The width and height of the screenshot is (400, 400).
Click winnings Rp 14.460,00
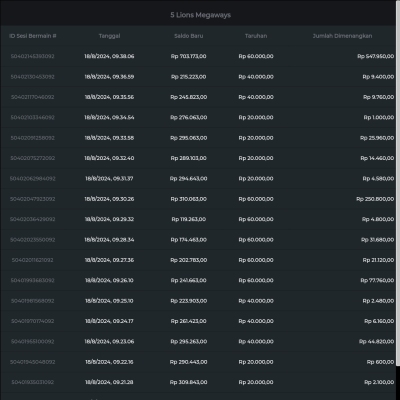point(377,158)
